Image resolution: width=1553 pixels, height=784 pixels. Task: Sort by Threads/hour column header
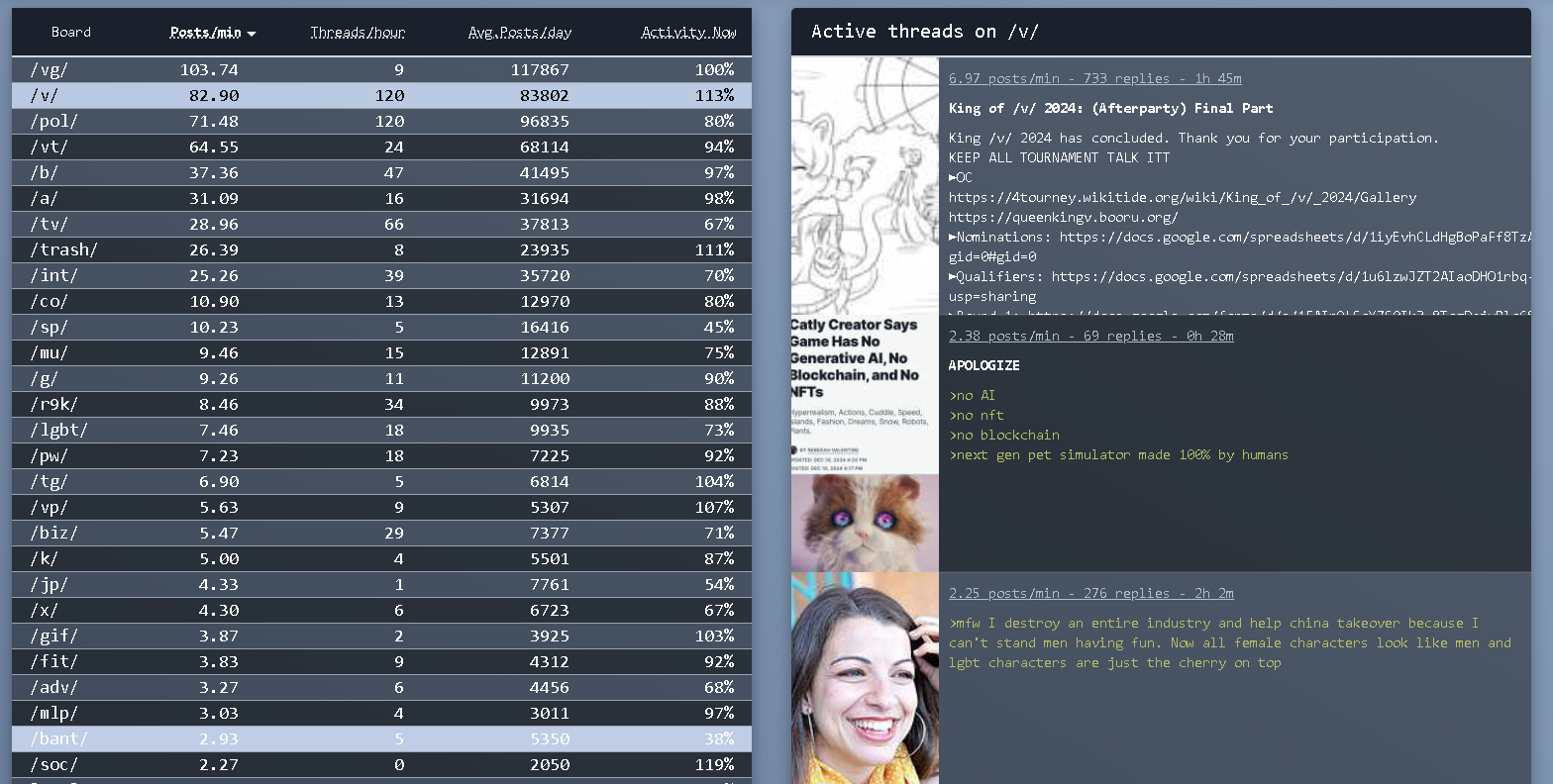coord(358,33)
